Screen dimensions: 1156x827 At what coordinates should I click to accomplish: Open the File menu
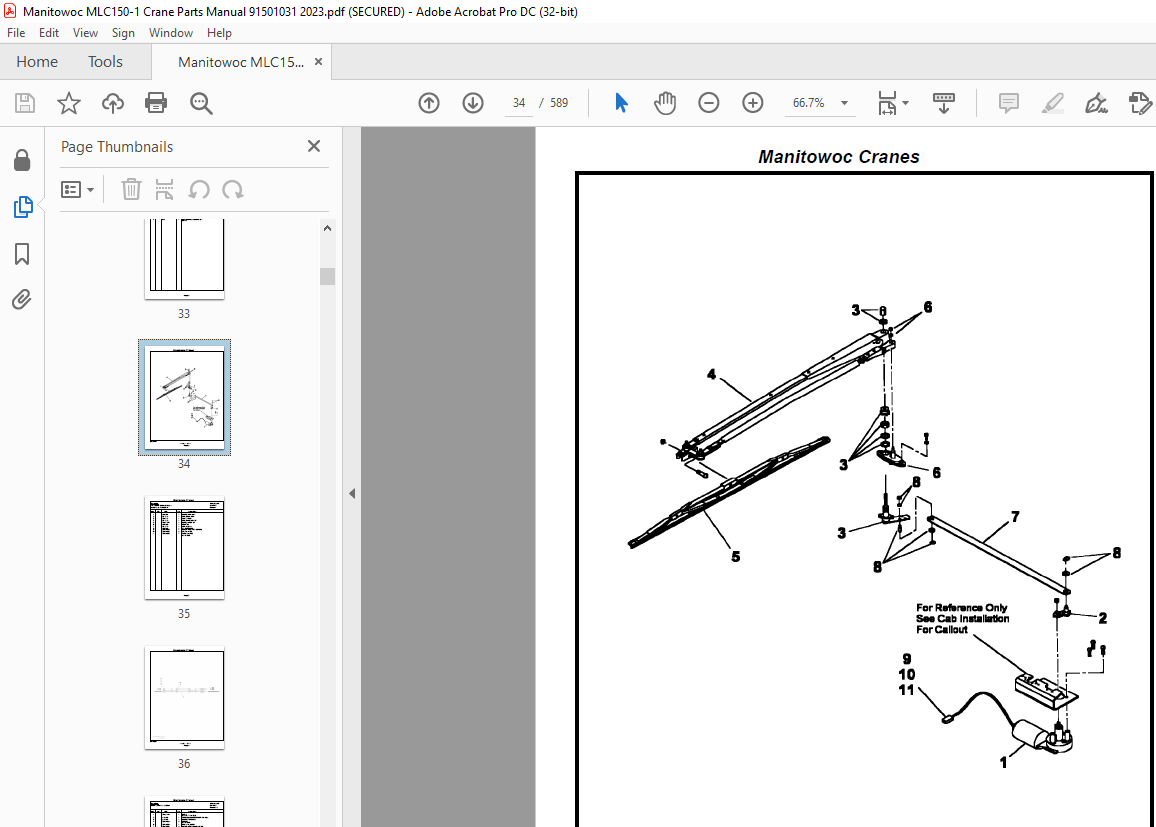pos(16,33)
